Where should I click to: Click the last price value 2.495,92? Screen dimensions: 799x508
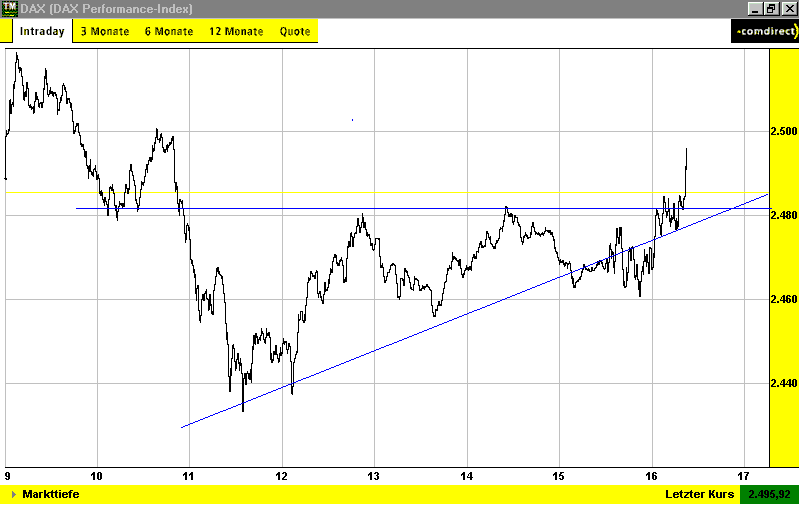coord(769,494)
